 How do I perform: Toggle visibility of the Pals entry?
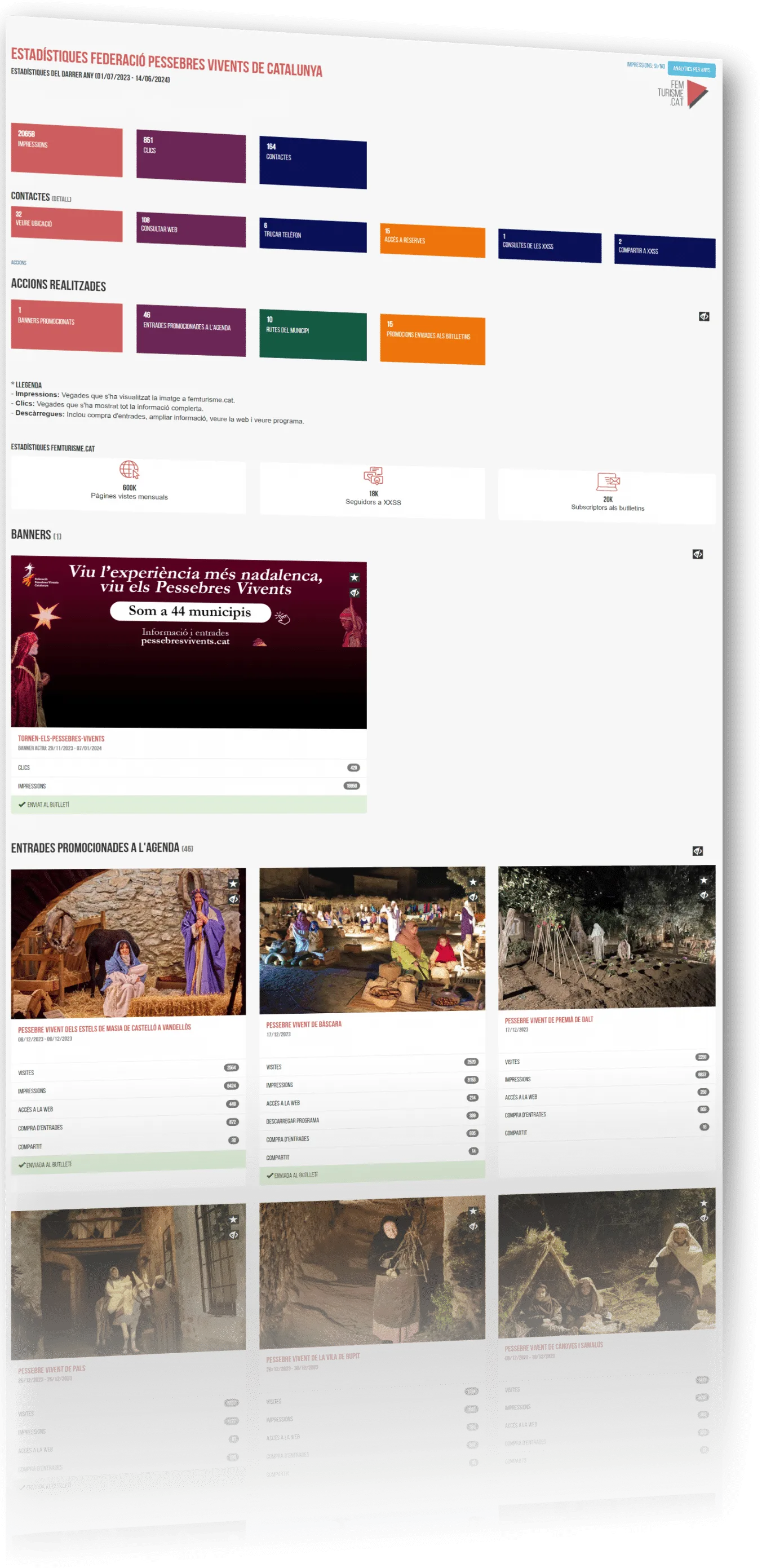pyautogui.click(x=233, y=1235)
